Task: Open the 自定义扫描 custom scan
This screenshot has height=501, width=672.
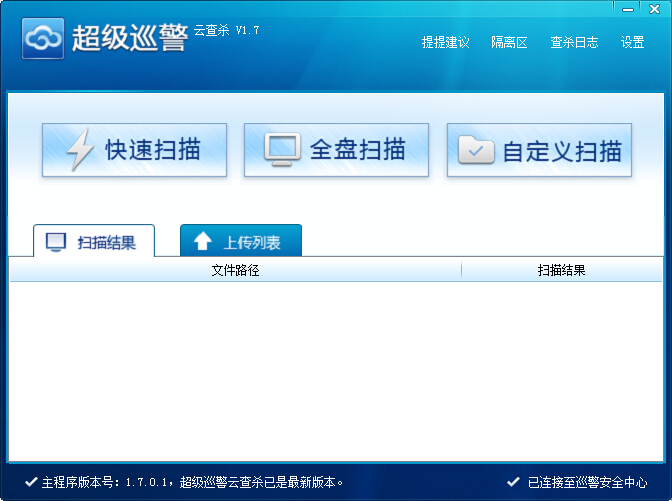Action: click(x=540, y=150)
